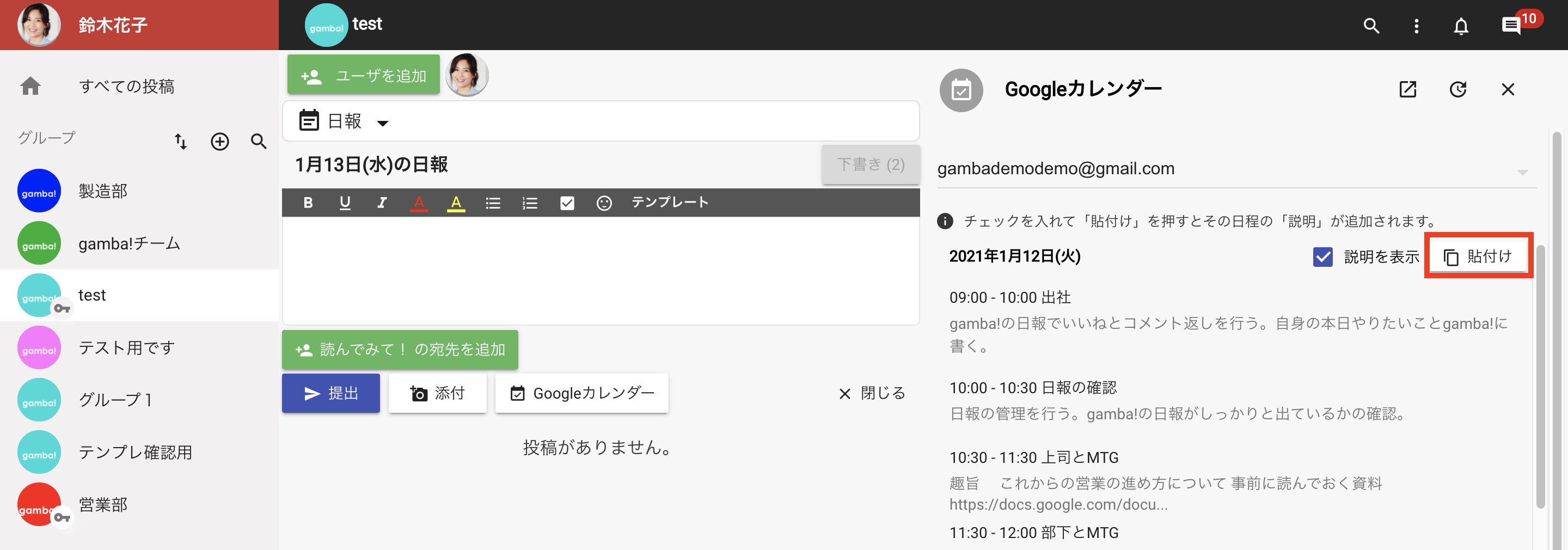The height and width of the screenshot is (550, 1568).
Task: Apply underline formatting
Action: coord(345,203)
